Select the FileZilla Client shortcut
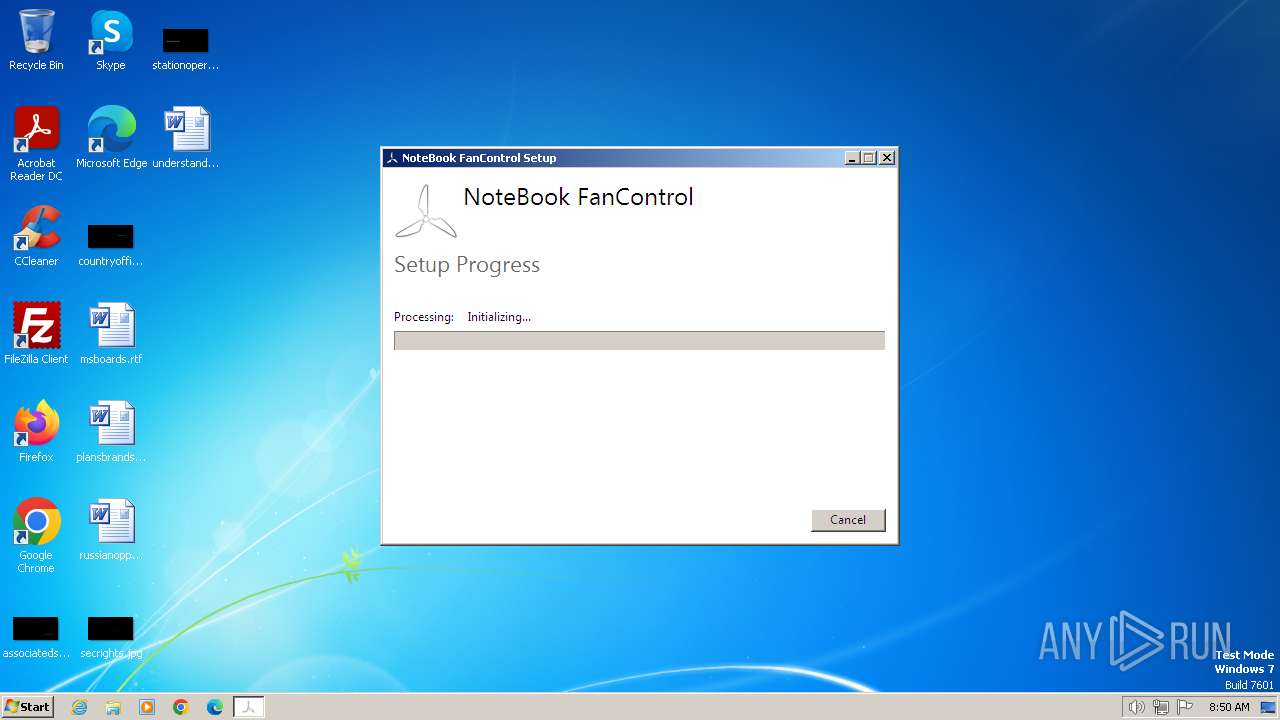Viewport: 1280px width, 720px height. pyautogui.click(x=36, y=334)
